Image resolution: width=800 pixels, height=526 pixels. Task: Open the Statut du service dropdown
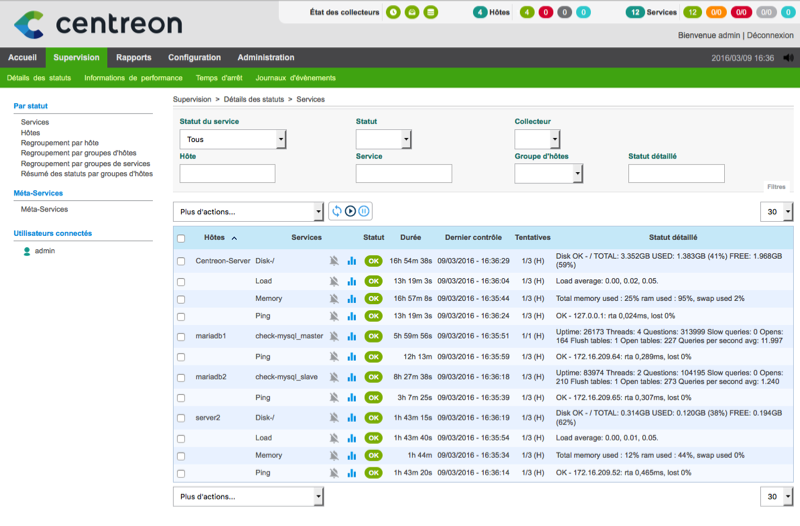point(233,140)
